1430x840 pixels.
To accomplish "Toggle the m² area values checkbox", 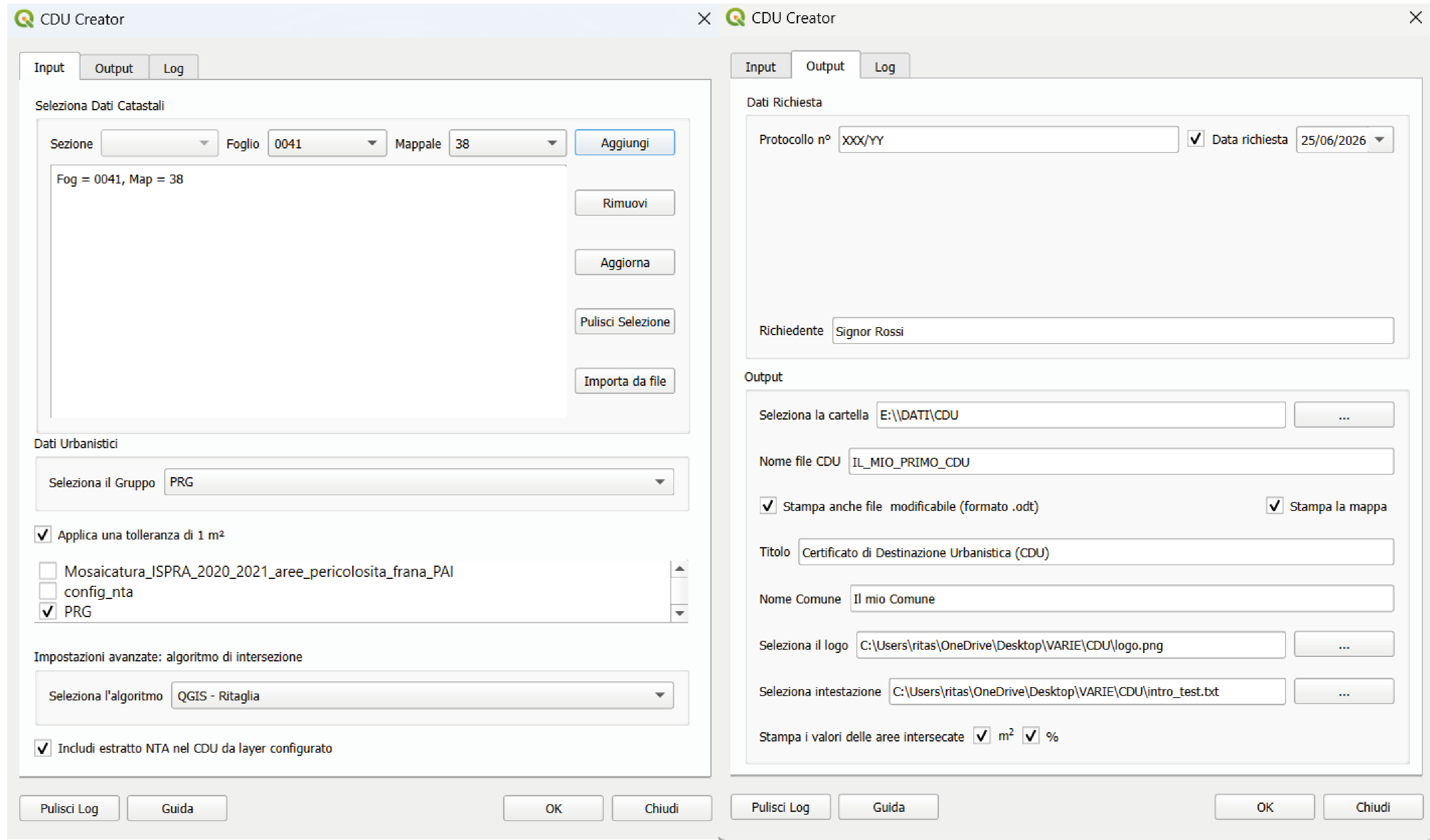I will point(982,736).
